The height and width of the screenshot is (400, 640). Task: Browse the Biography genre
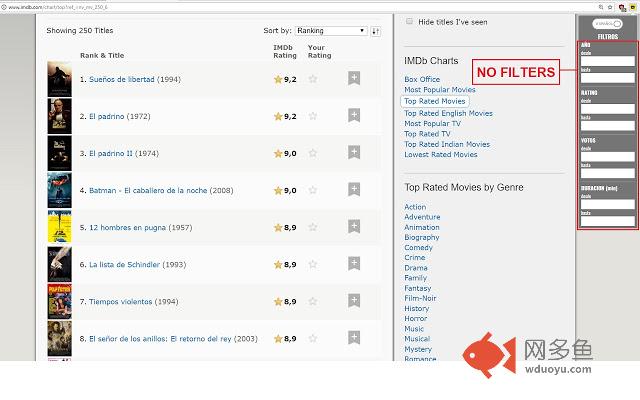click(422, 237)
